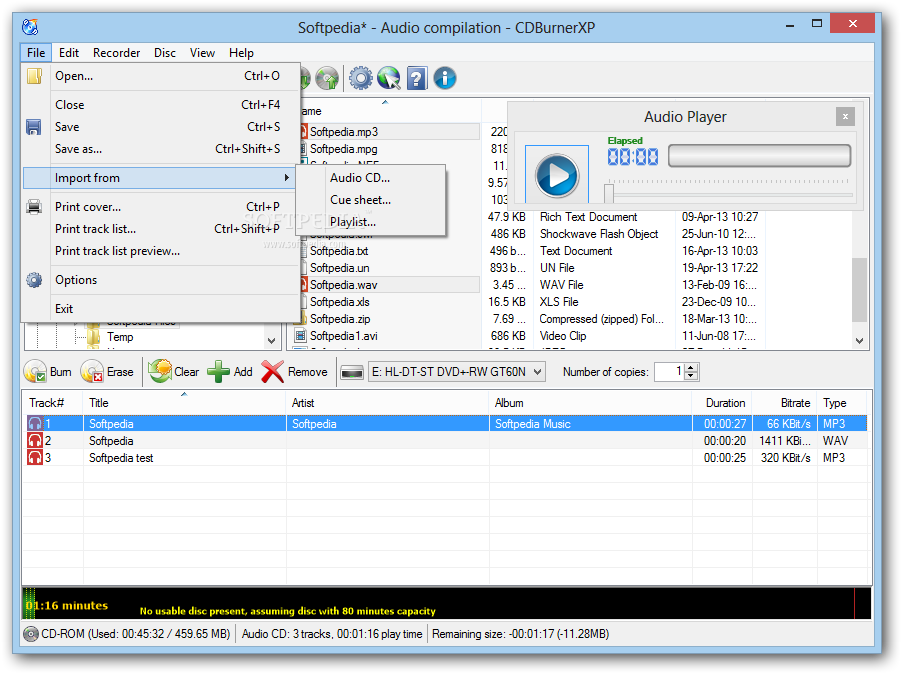Click the Save floppy icon in File menu

point(34,127)
